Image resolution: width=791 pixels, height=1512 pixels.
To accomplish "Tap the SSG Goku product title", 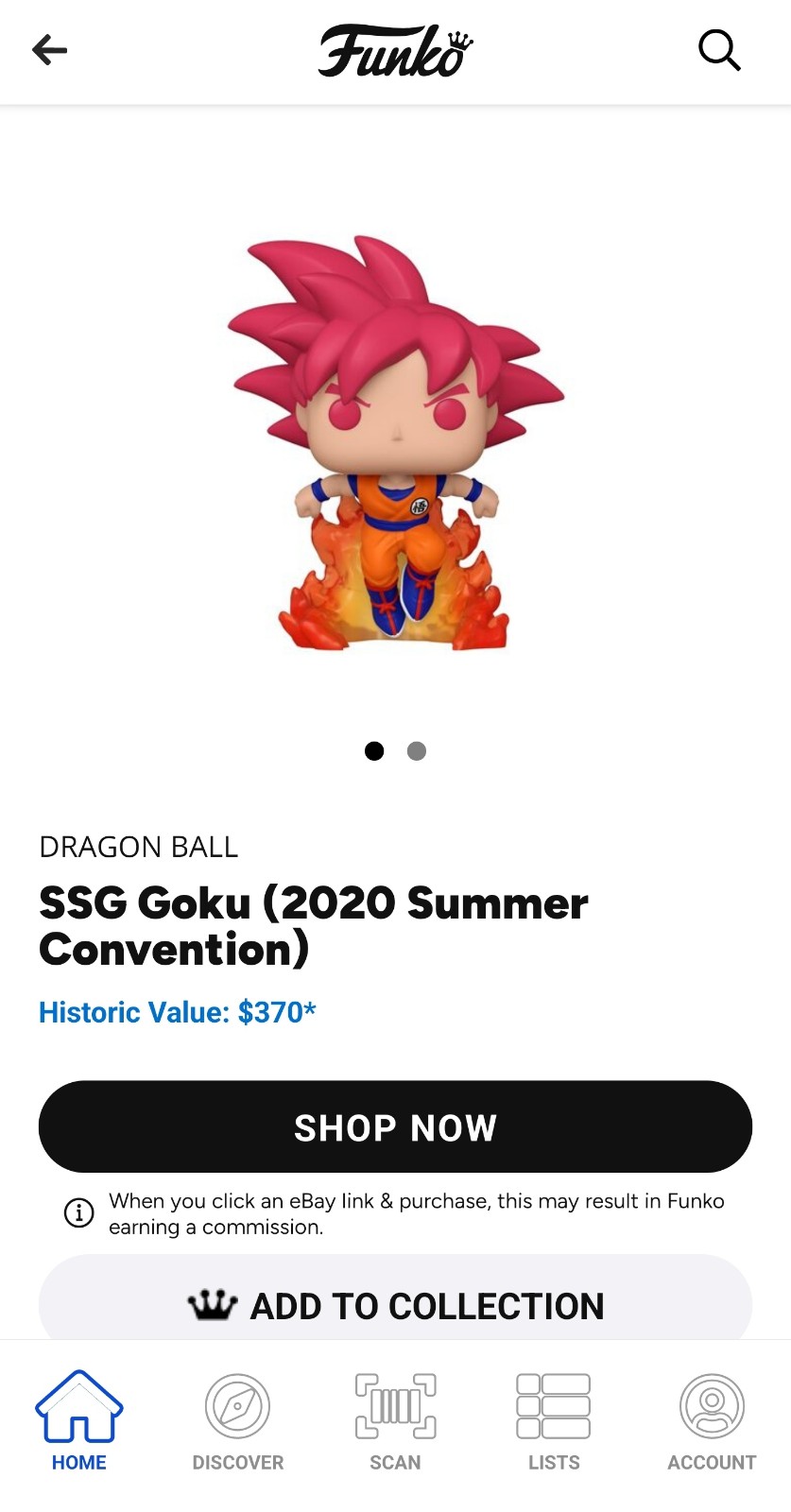I will (314, 926).
